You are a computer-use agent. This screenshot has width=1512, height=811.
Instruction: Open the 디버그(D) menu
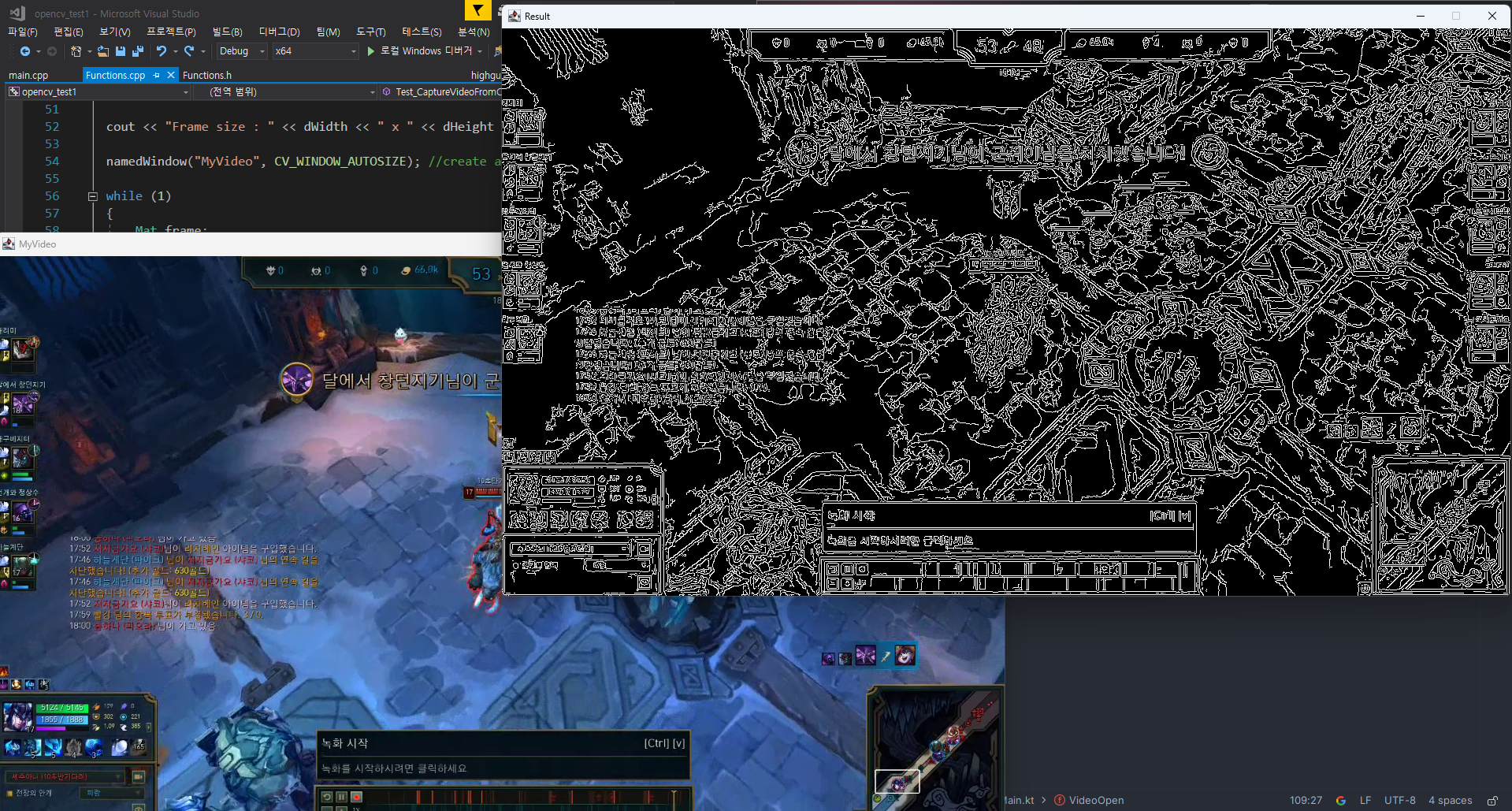tap(280, 32)
